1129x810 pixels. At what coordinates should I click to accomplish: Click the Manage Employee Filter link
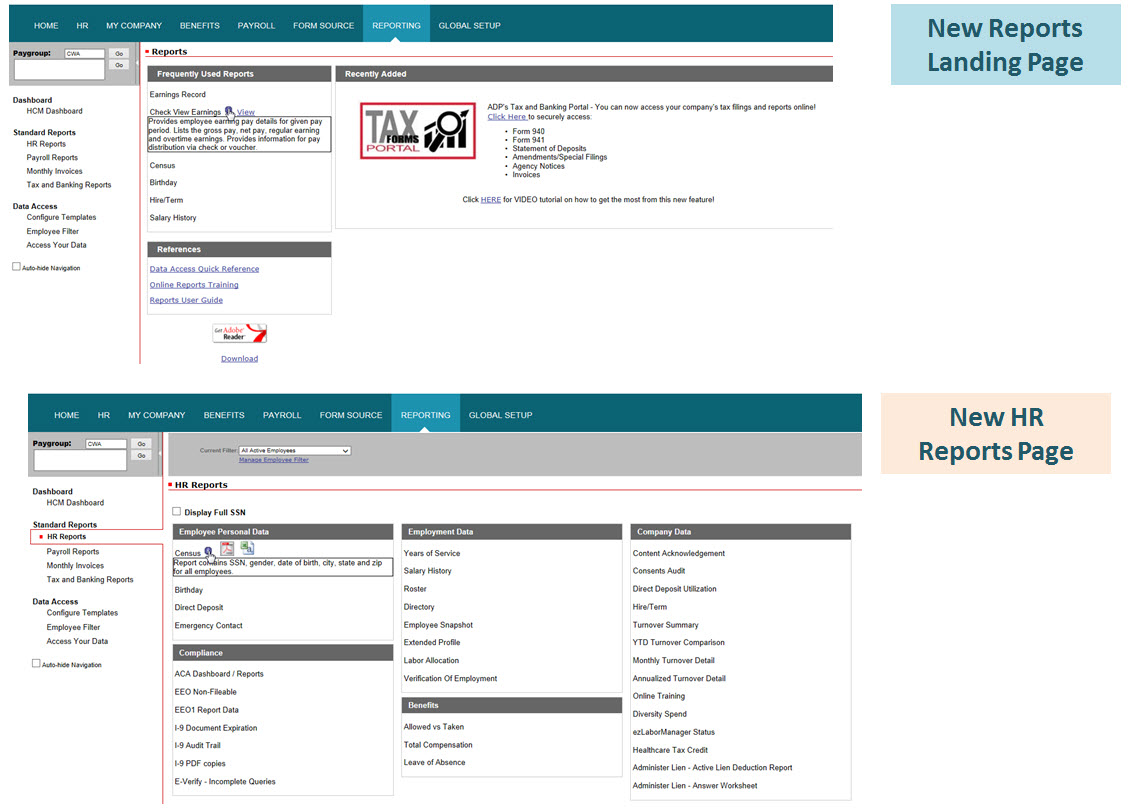[x=273, y=460]
